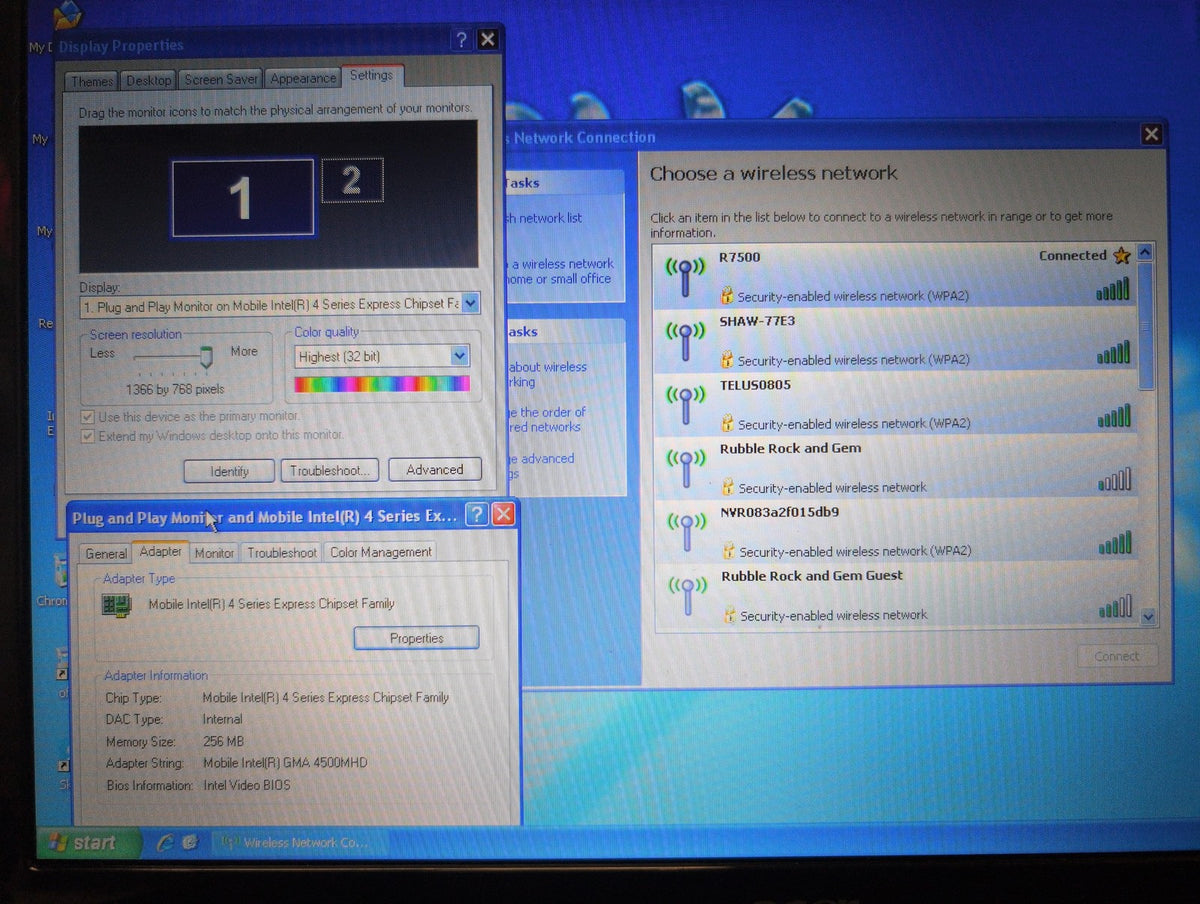Open the Monitor tab in the adapter dialog

coord(214,553)
